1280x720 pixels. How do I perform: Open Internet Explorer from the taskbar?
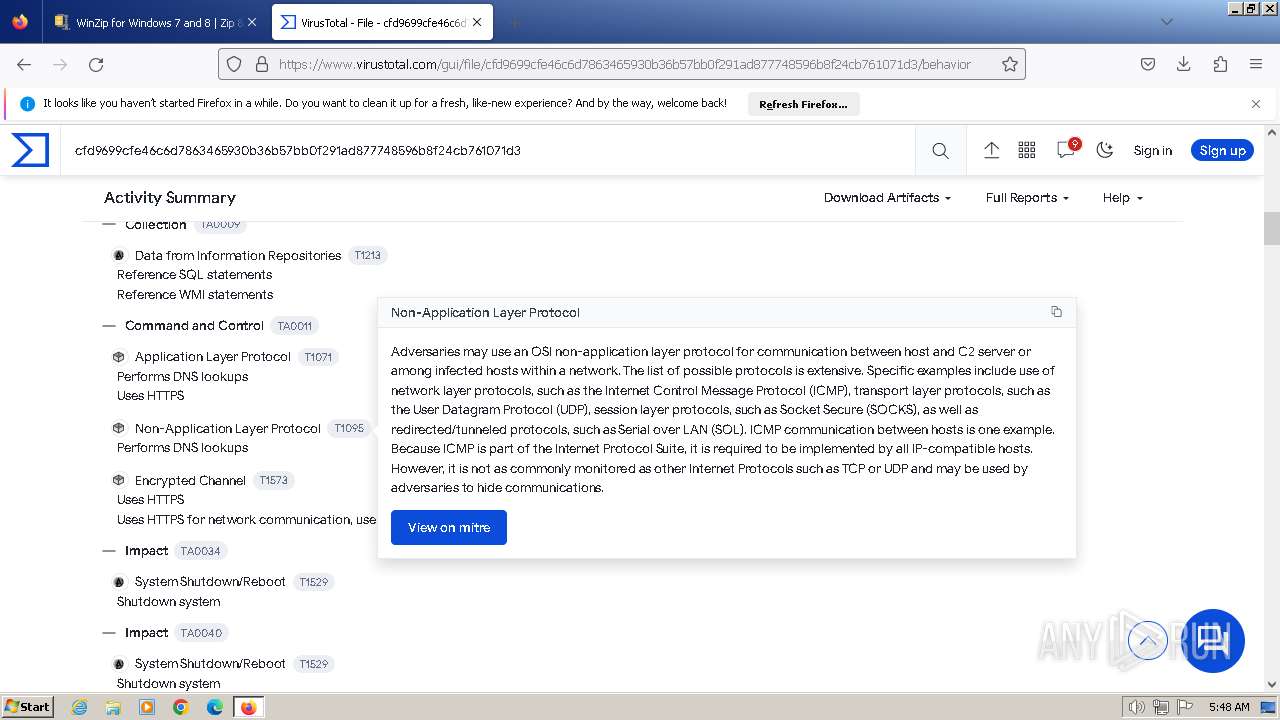tap(80, 707)
